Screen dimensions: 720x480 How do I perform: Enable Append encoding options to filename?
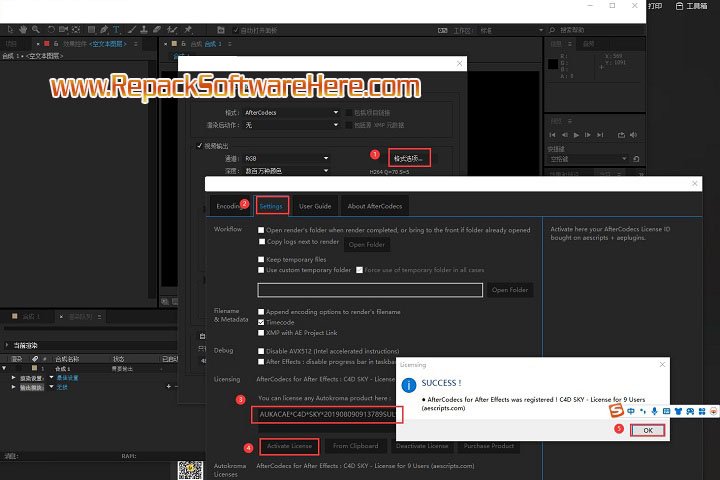click(261, 312)
